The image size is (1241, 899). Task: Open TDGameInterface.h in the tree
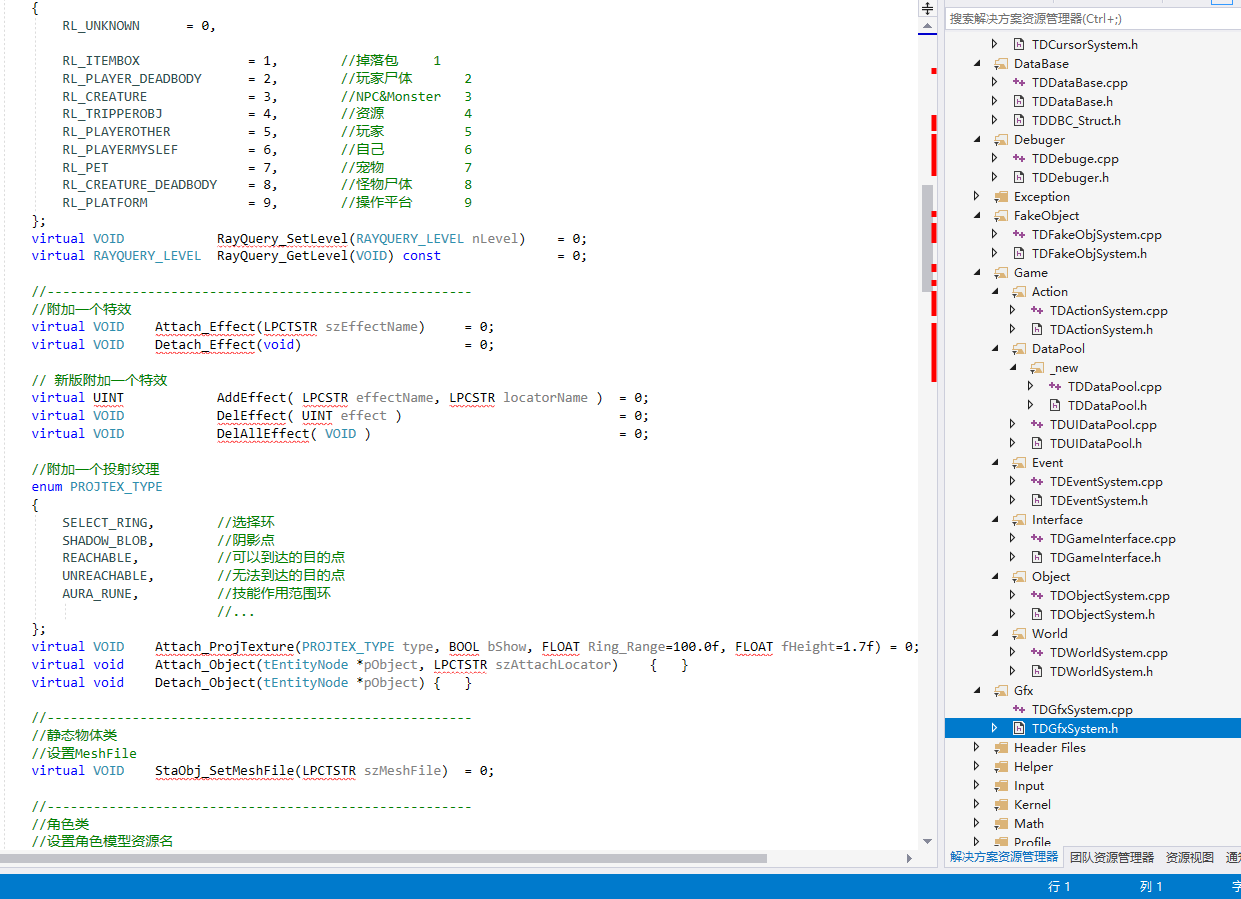click(1105, 558)
